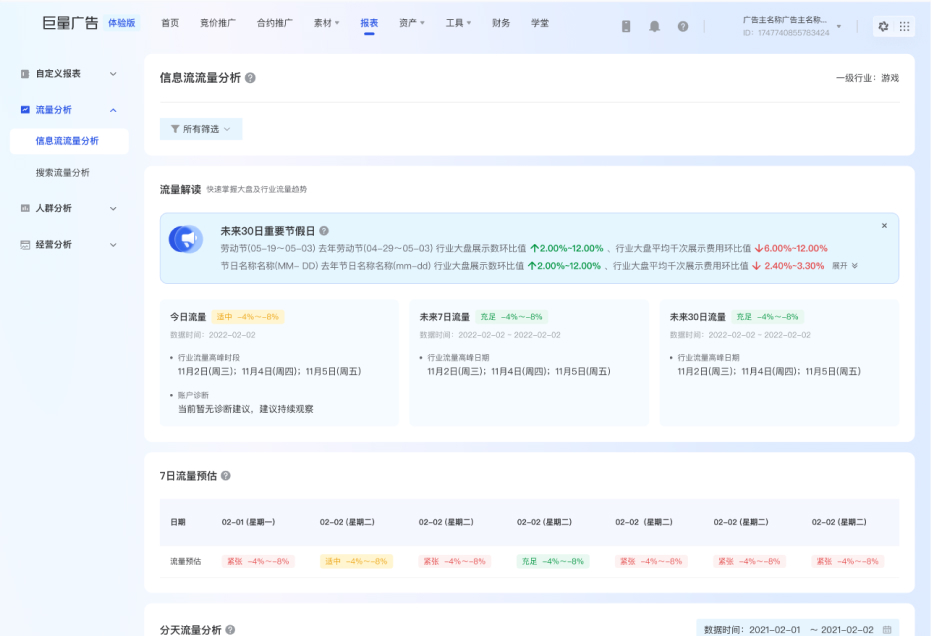This screenshot has width=932, height=636.
Task: Open 竞价推广 in top navigation
Action: (x=218, y=23)
